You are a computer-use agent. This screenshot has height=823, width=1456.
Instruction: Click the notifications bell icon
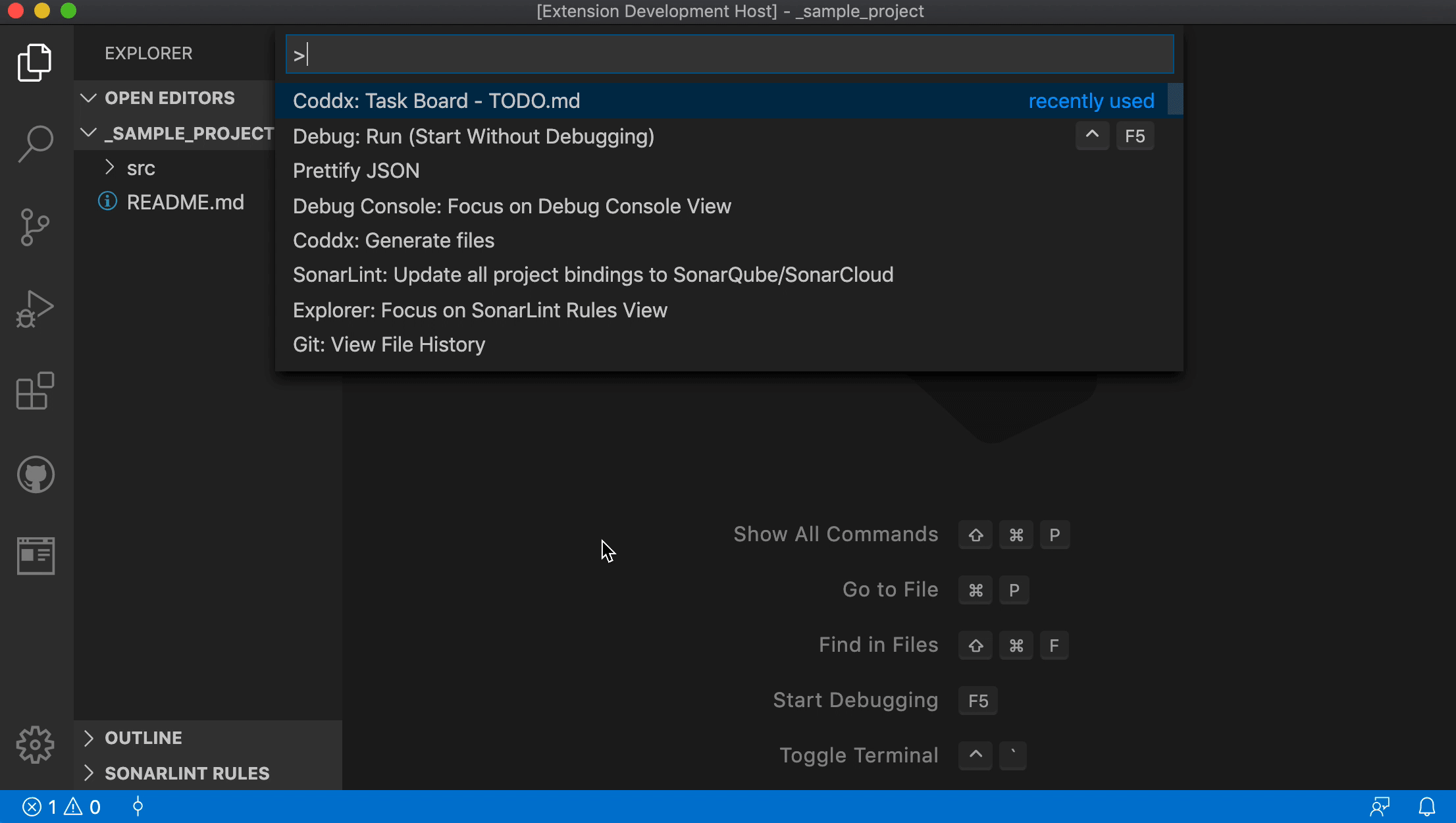[x=1426, y=807]
